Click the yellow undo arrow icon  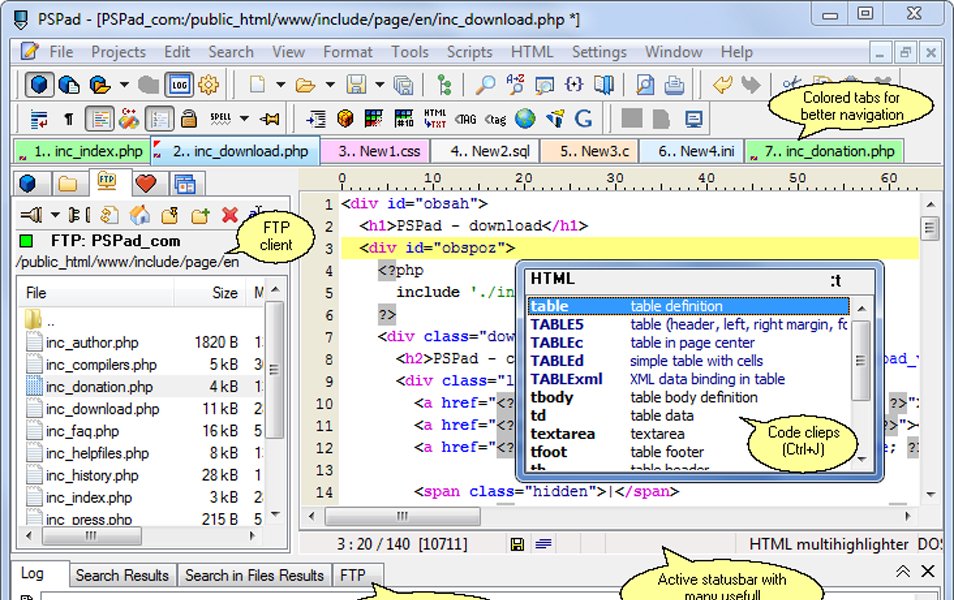tap(722, 85)
